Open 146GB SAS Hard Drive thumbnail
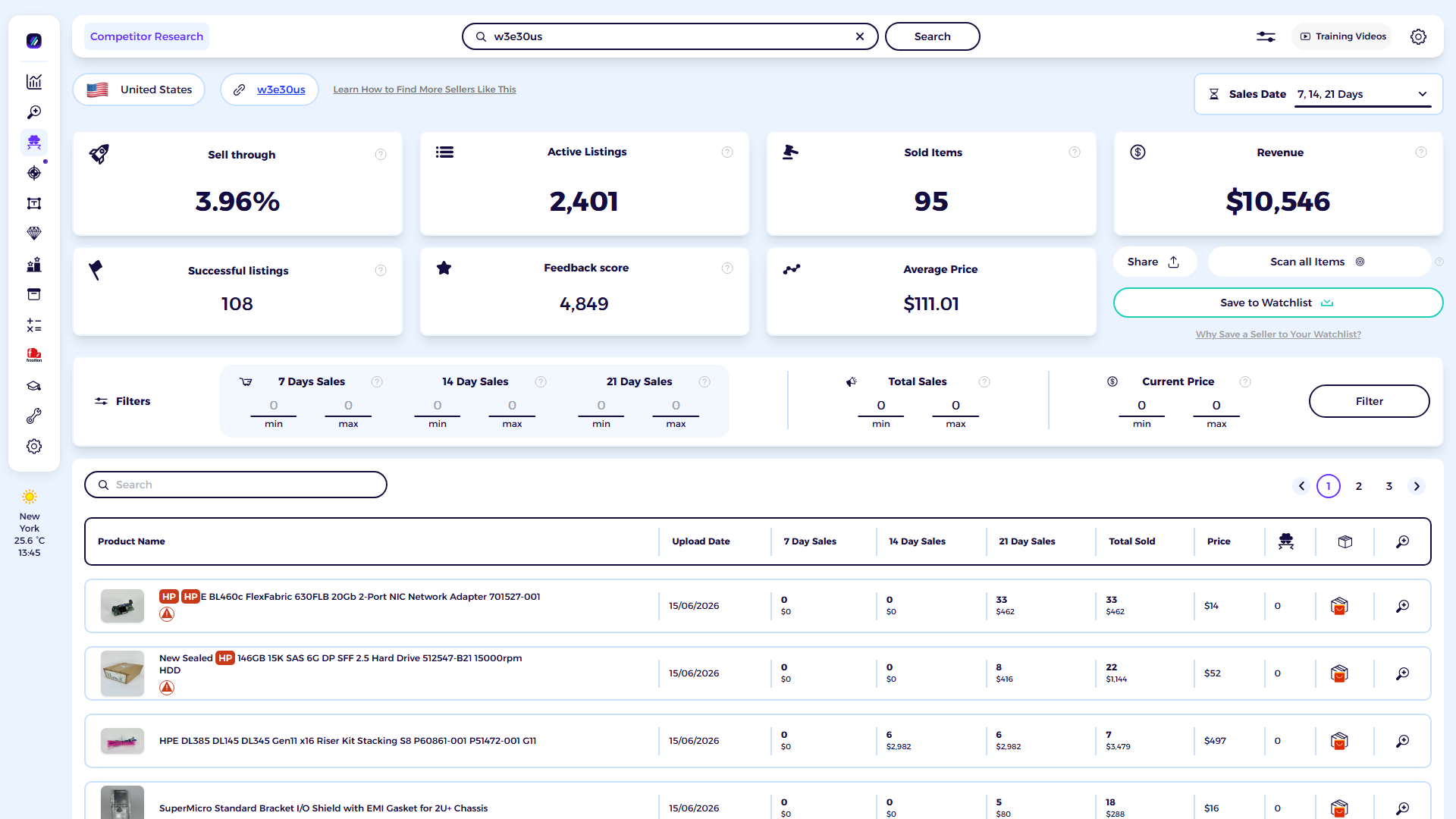 point(122,673)
